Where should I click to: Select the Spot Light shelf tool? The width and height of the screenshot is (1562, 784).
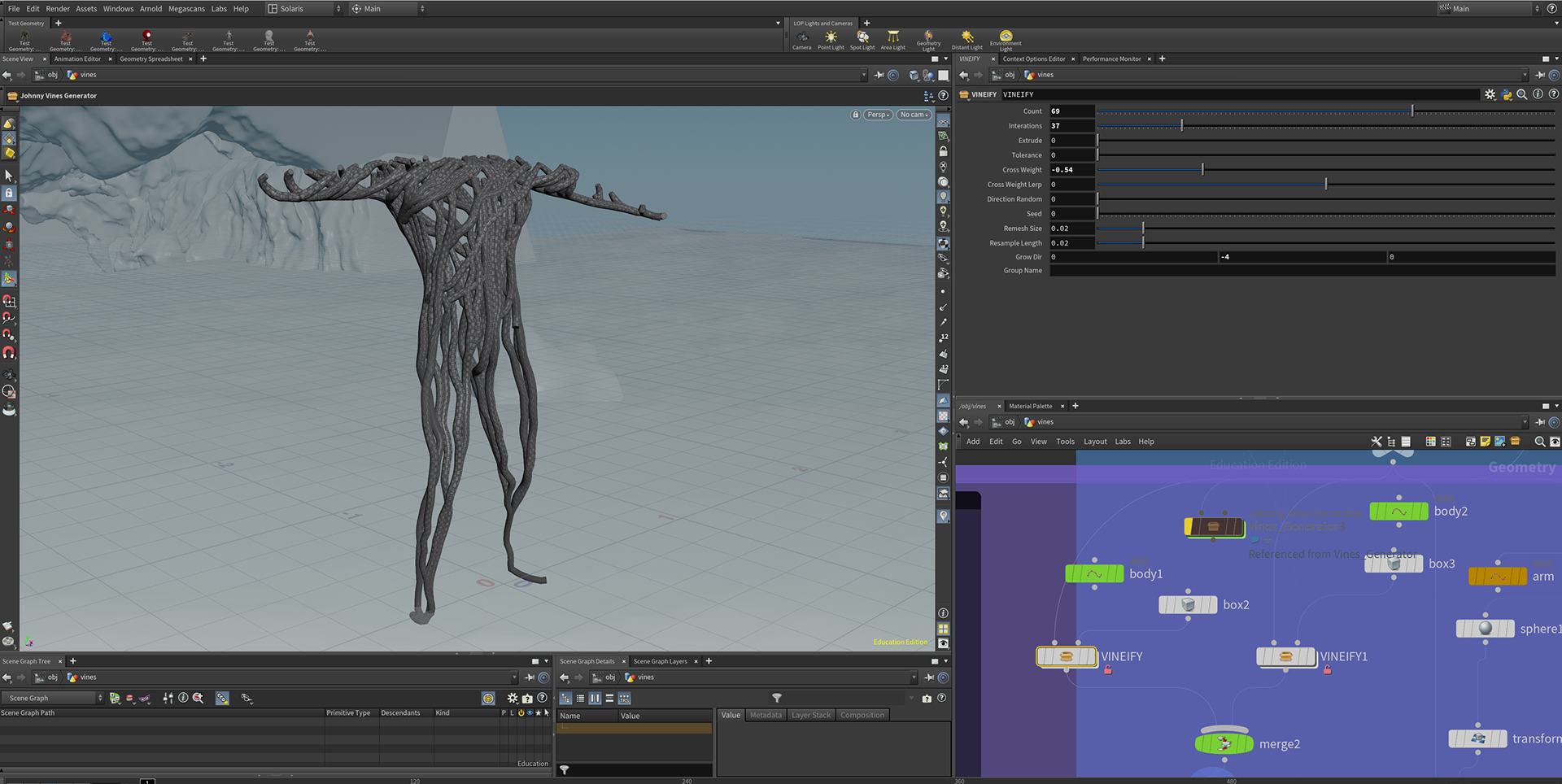click(x=862, y=39)
